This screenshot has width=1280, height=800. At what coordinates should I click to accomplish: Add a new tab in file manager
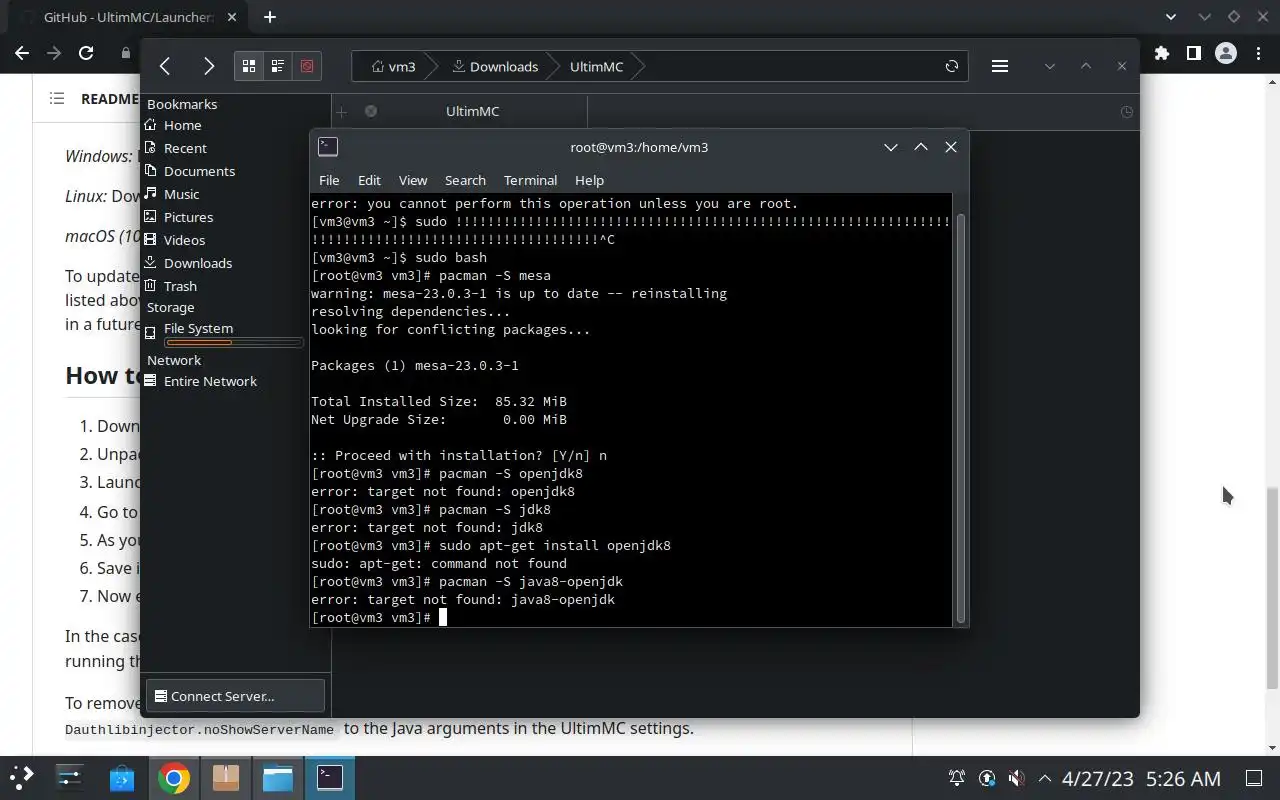click(341, 111)
